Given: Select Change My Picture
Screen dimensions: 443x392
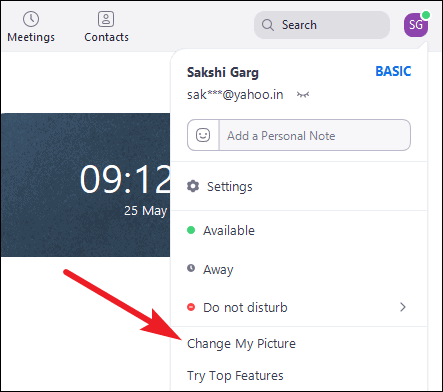Looking at the screenshot, I should 241,344.
